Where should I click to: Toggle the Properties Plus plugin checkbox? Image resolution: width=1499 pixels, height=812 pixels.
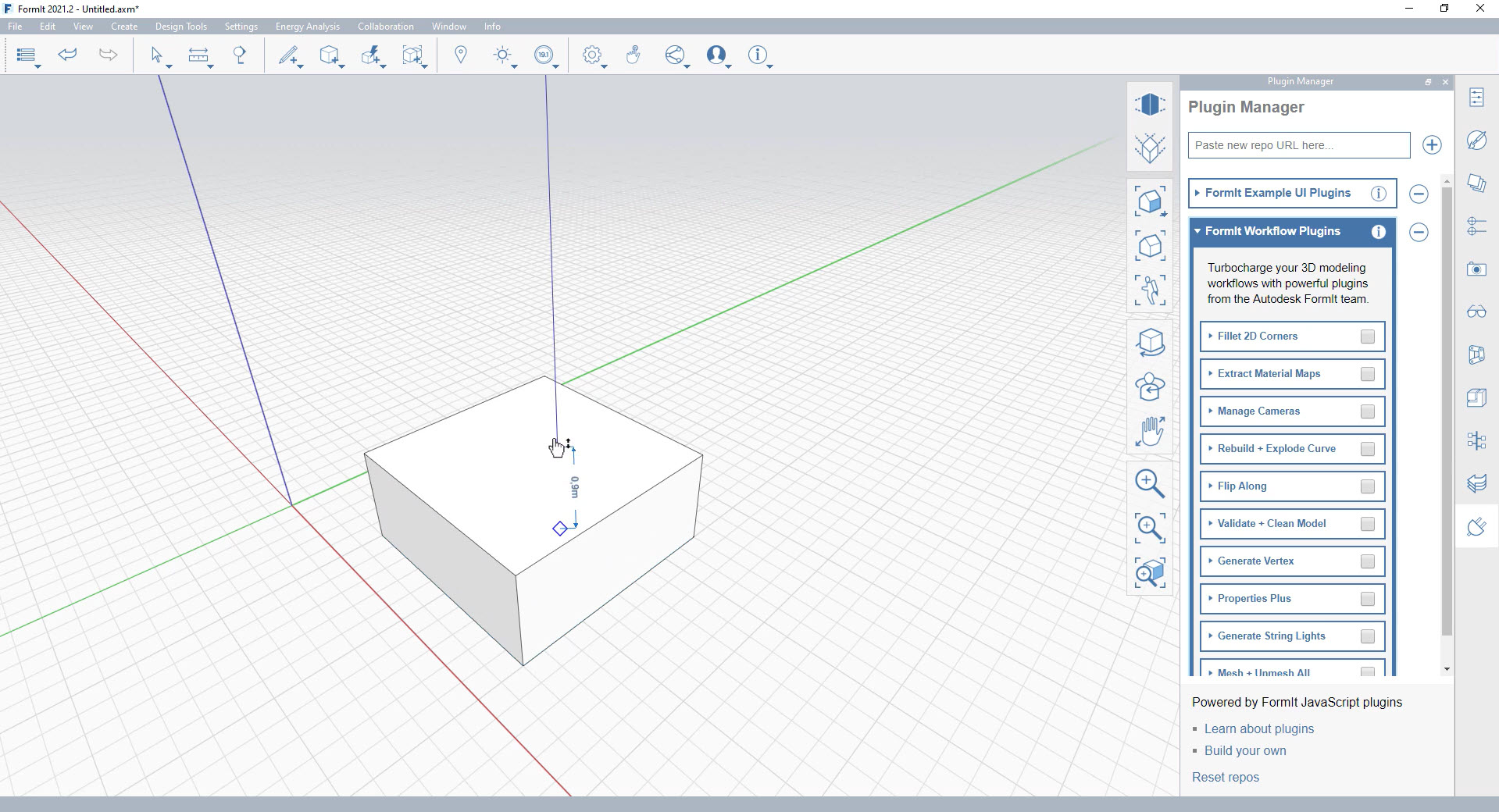click(1367, 599)
